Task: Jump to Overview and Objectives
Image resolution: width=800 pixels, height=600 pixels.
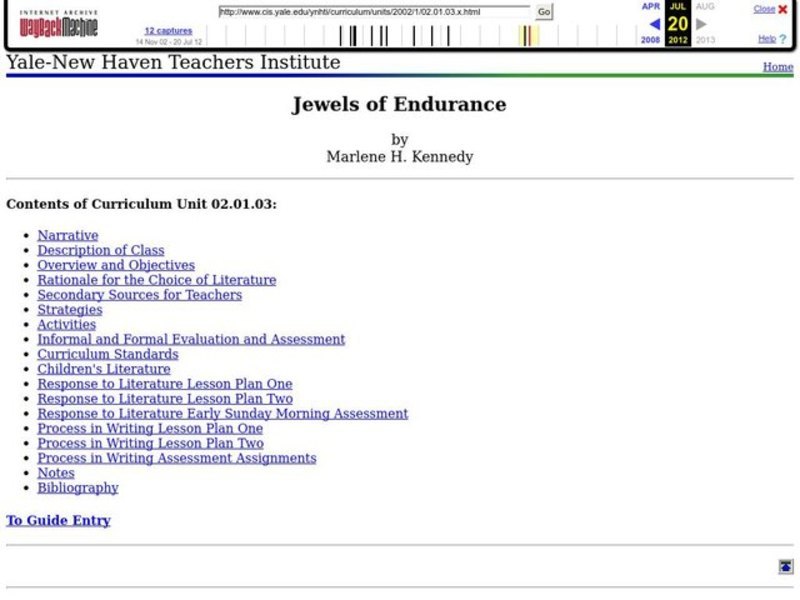Action: (x=116, y=265)
